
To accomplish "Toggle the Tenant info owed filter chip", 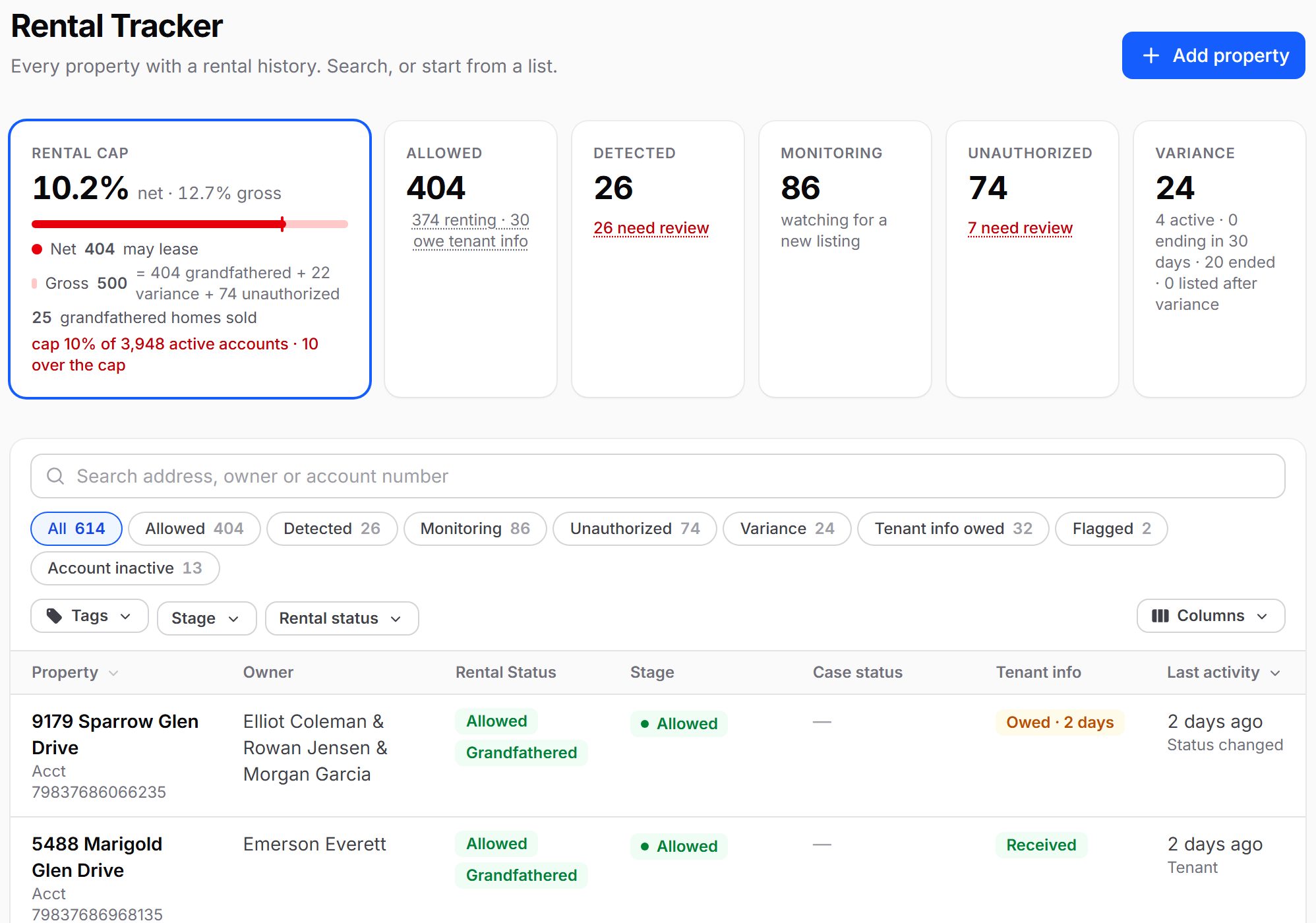I will pos(953,529).
